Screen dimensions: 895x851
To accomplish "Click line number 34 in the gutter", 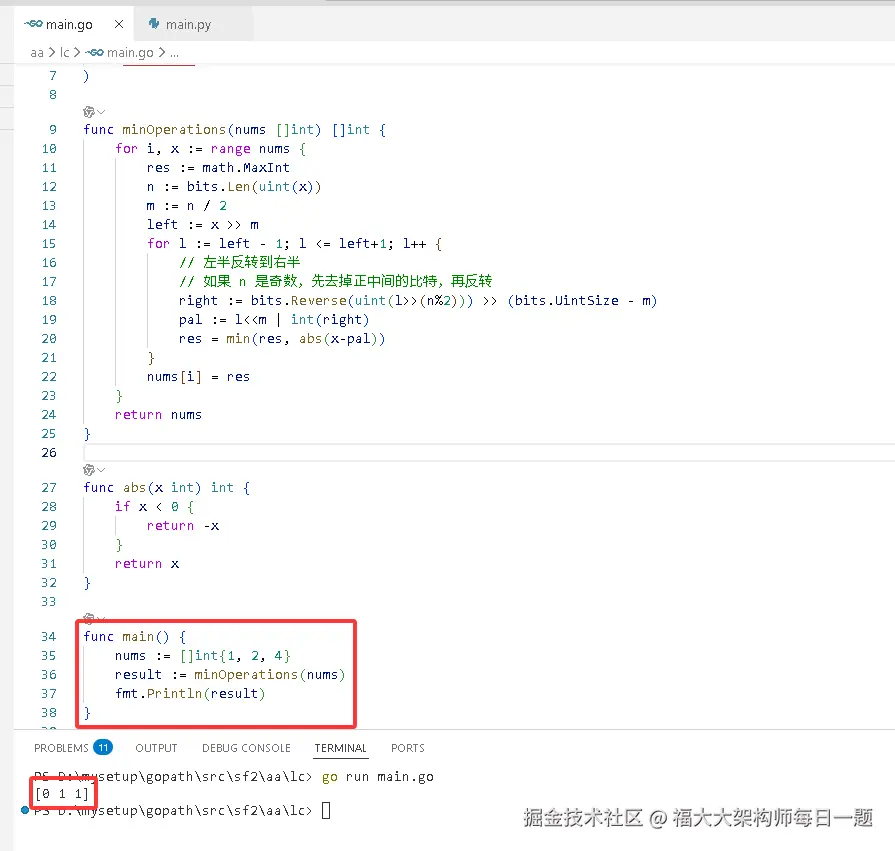I will 49,636.
